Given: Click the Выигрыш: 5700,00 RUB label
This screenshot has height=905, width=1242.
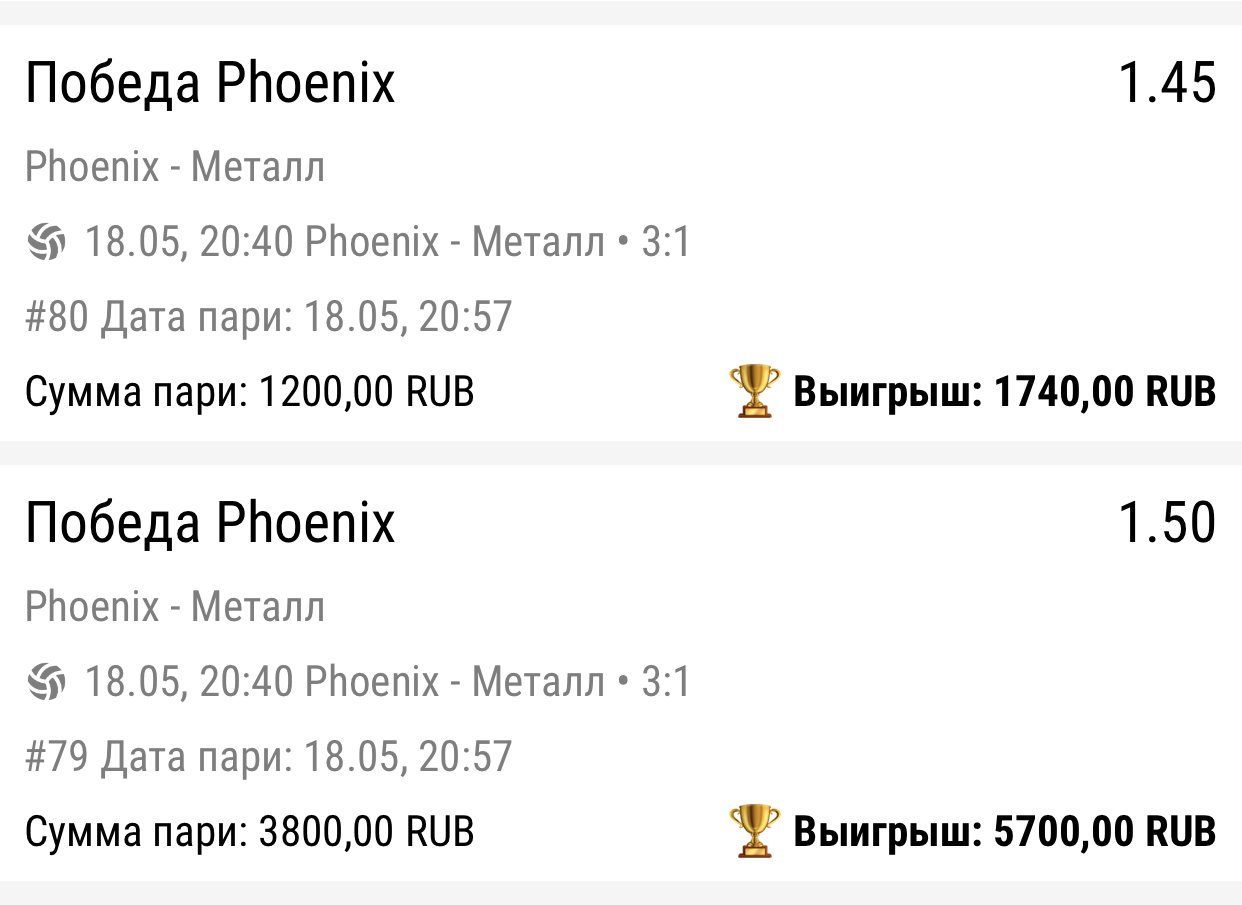Looking at the screenshot, I should point(1004,833).
